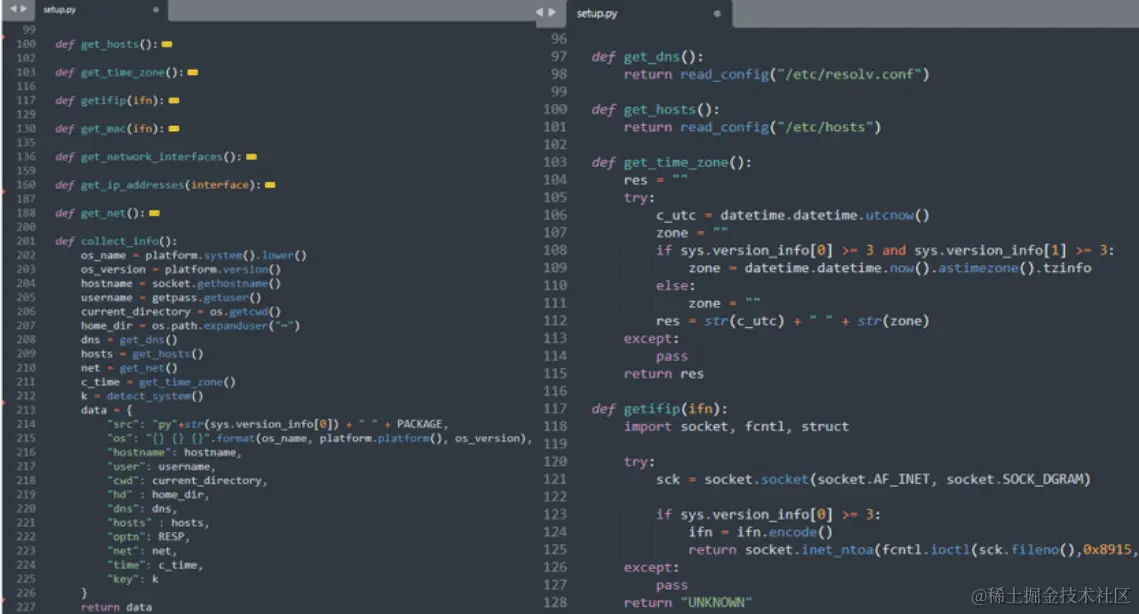Click line number 117 in right pane
The height and width of the screenshot is (614, 1139).
[555, 409]
